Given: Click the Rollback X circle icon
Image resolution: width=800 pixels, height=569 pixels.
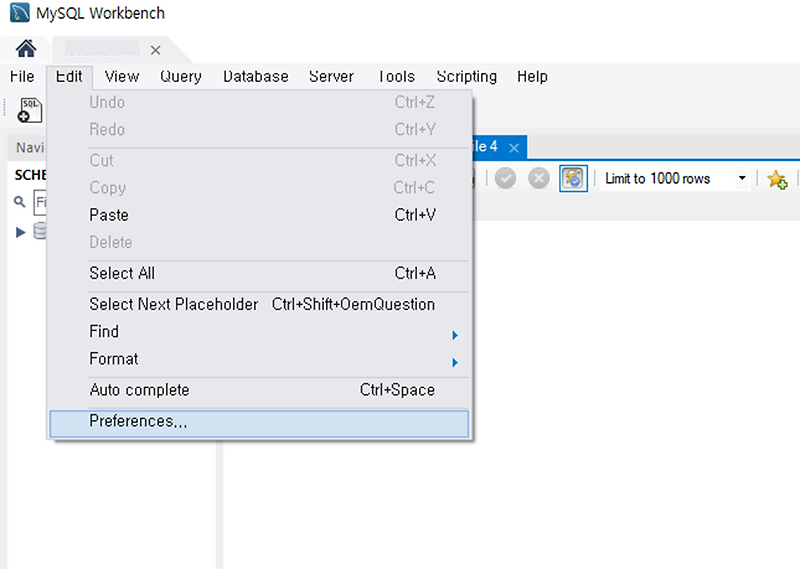Looking at the screenshot, I should tap(539, 178).
